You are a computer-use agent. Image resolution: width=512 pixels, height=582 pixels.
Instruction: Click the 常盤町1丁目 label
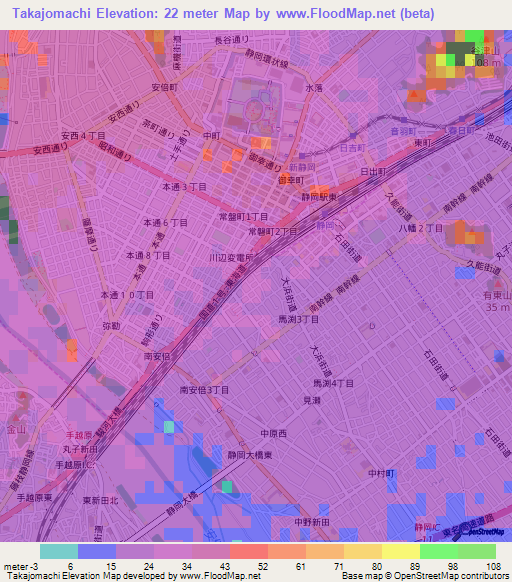tap(243, 216)
